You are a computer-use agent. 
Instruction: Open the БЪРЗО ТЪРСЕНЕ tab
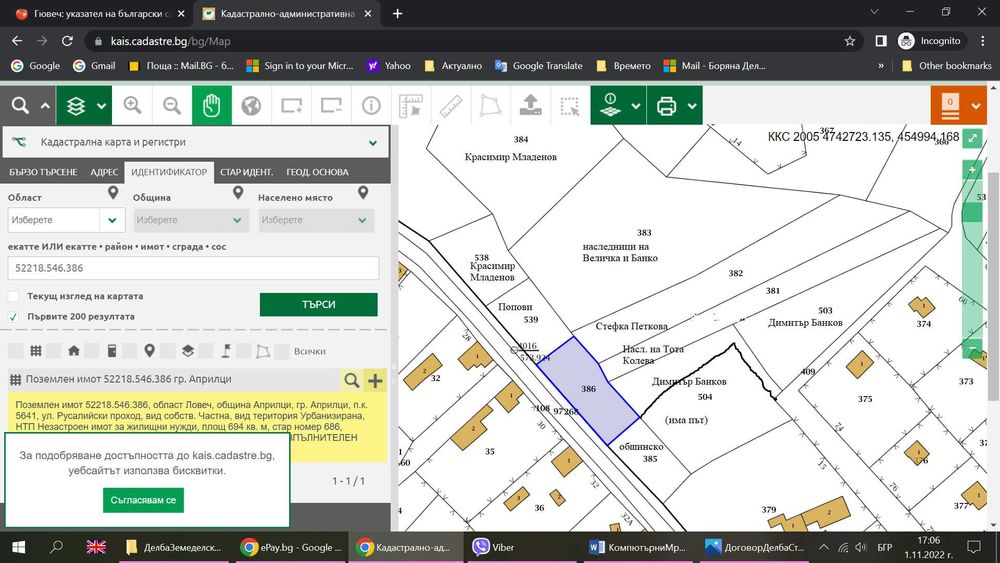[43, 172]
